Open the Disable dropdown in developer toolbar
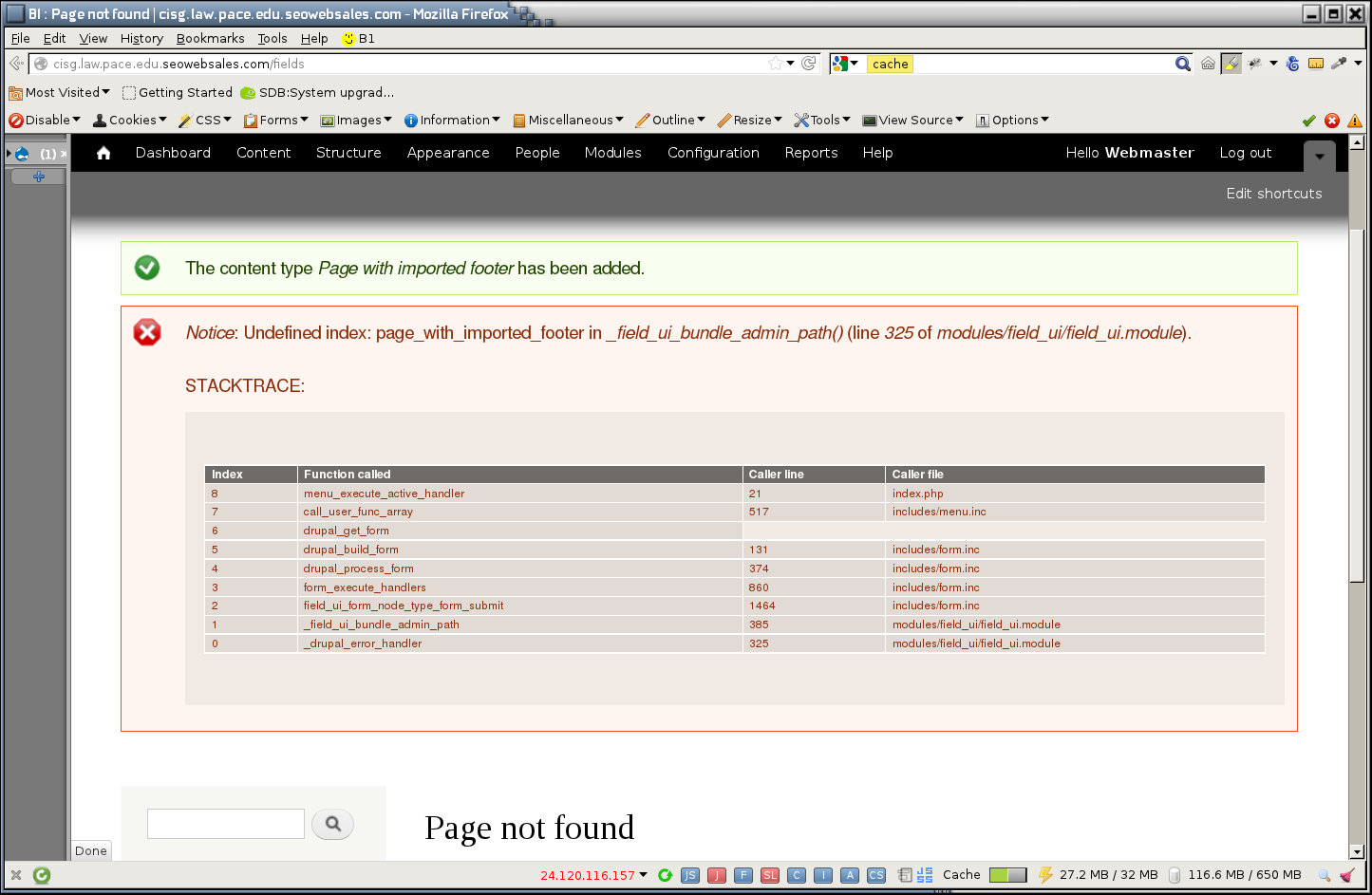Viewport: 1372px width, 895px height. coord(45,121)
